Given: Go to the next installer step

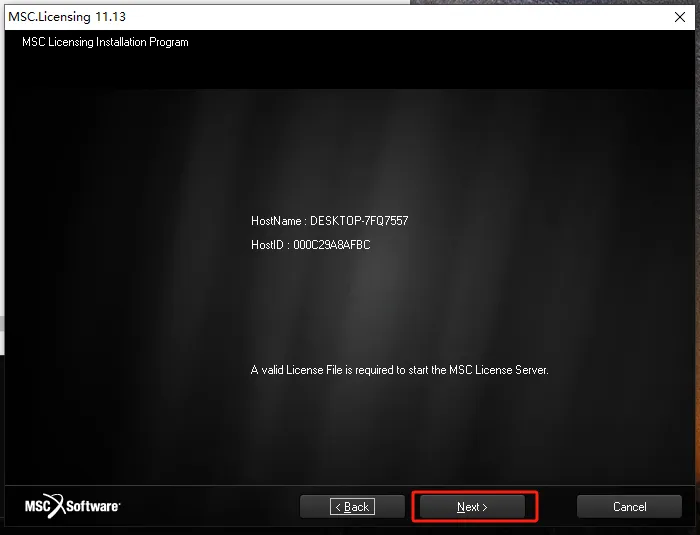Looking at the screenshot, I should click(x=472, y=506).
